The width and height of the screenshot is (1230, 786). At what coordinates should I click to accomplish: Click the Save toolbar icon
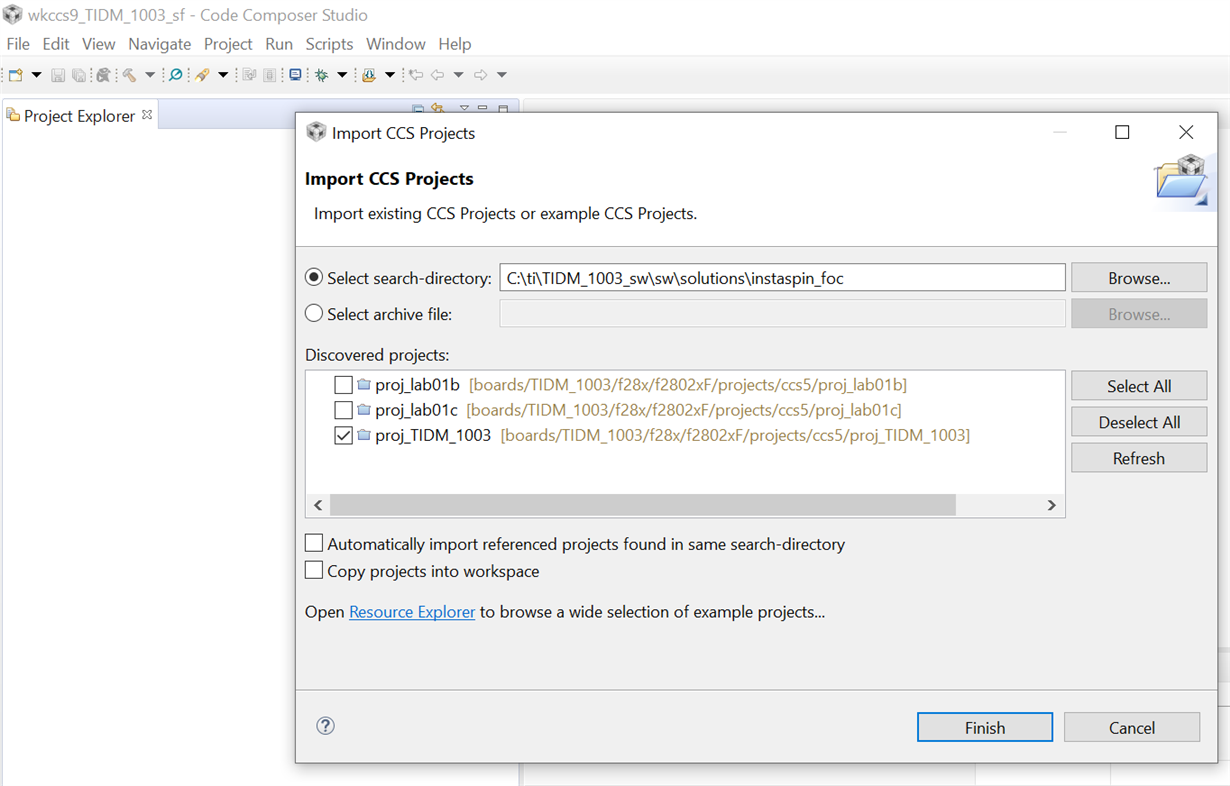(x=58, y=75)
